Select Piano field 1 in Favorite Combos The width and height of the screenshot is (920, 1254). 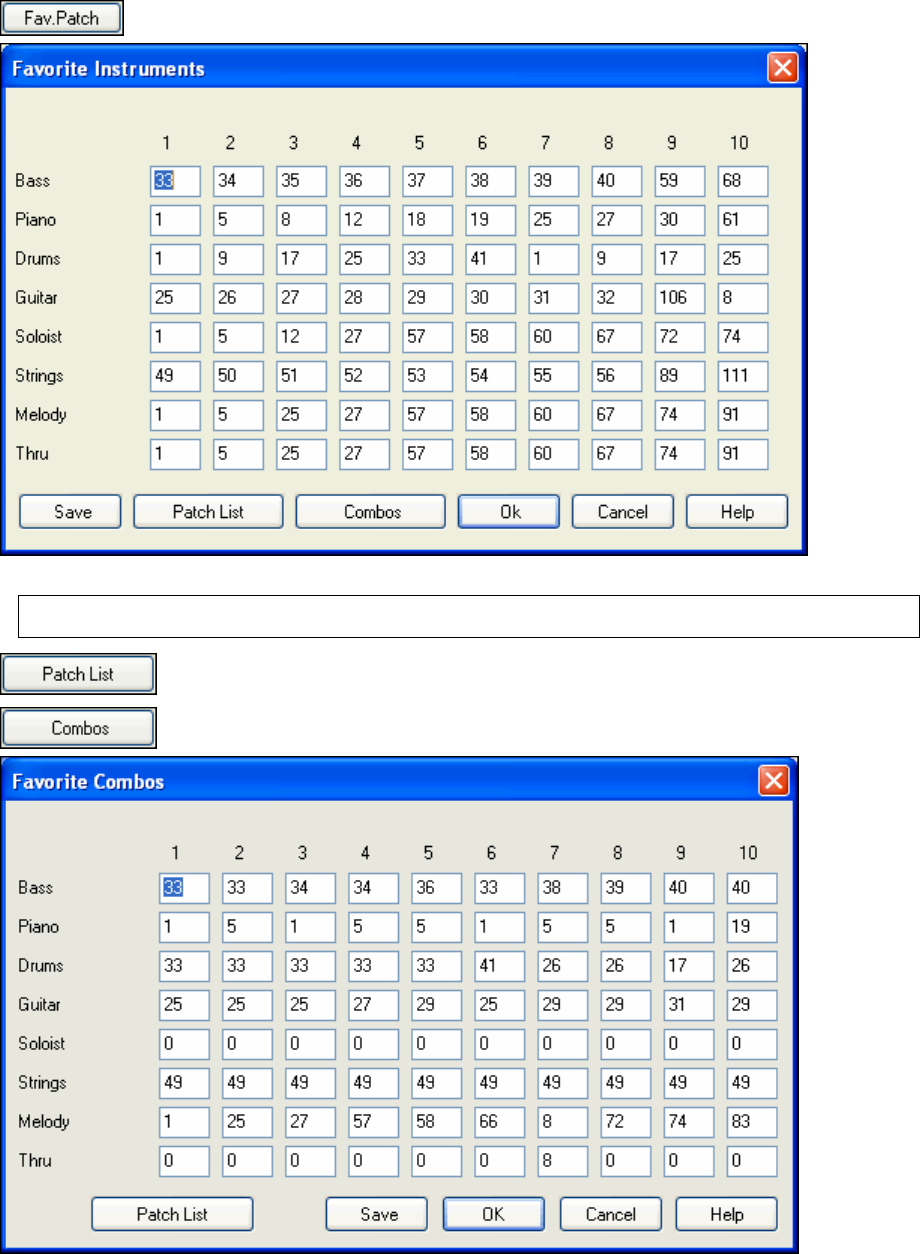(184, 927)
